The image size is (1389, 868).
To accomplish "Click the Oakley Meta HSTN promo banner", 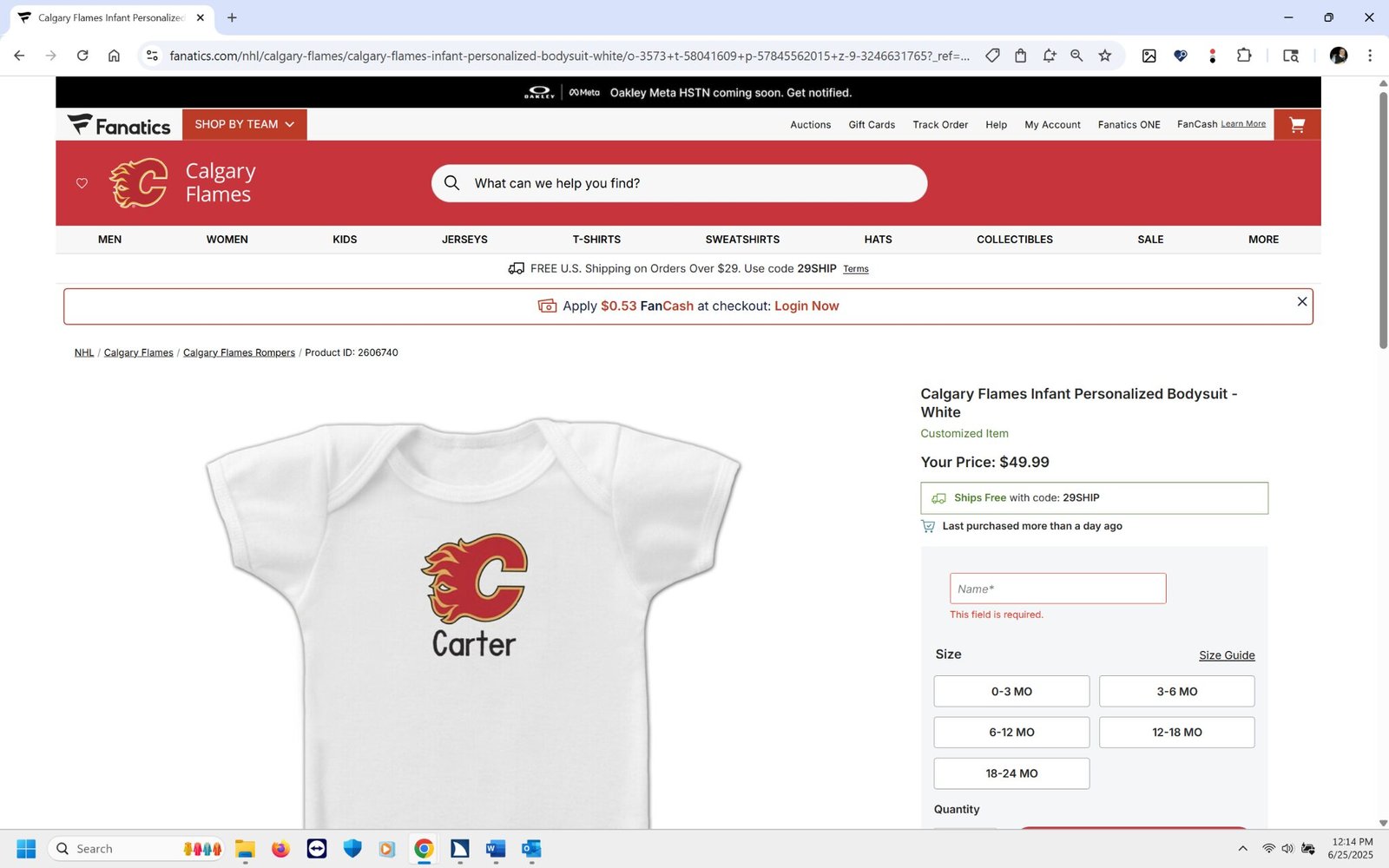I will [x=688, y=93].
